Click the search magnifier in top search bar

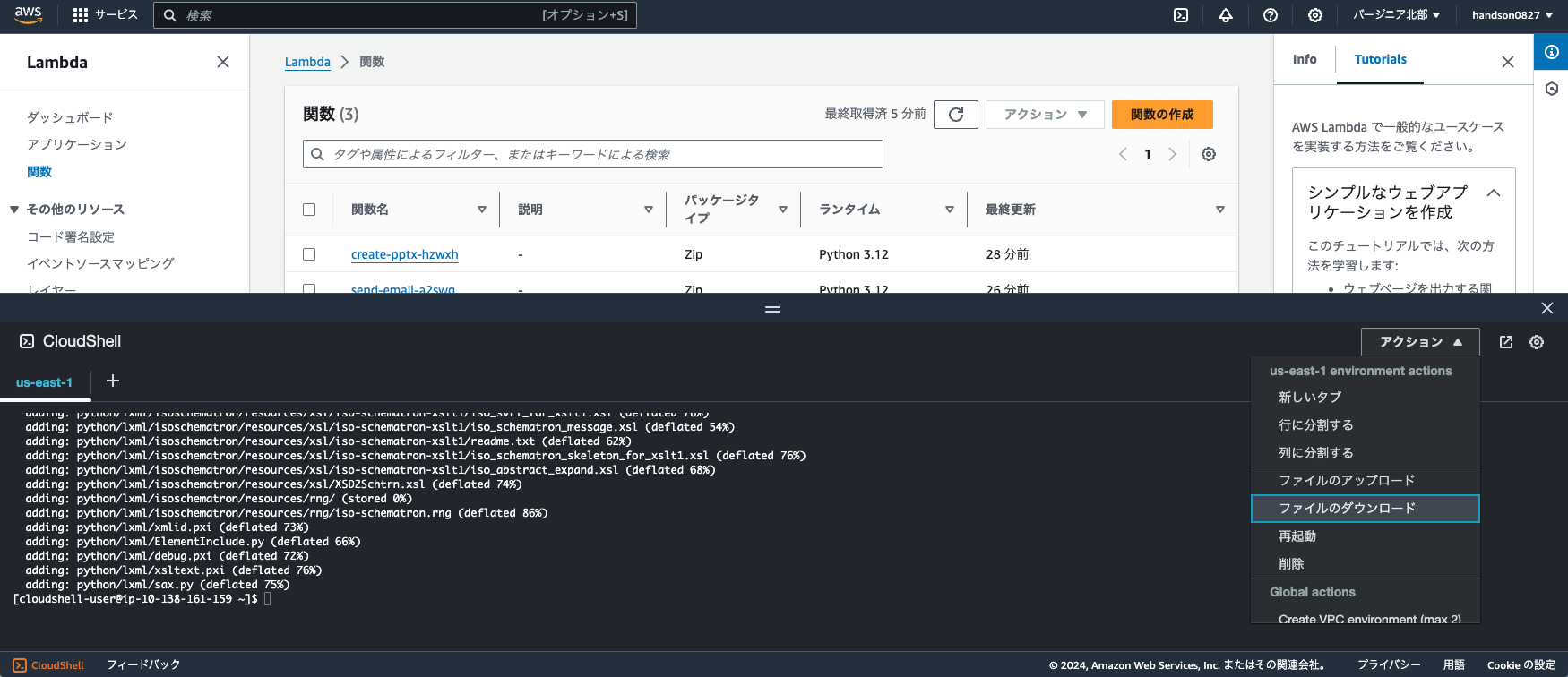(170, 15)
